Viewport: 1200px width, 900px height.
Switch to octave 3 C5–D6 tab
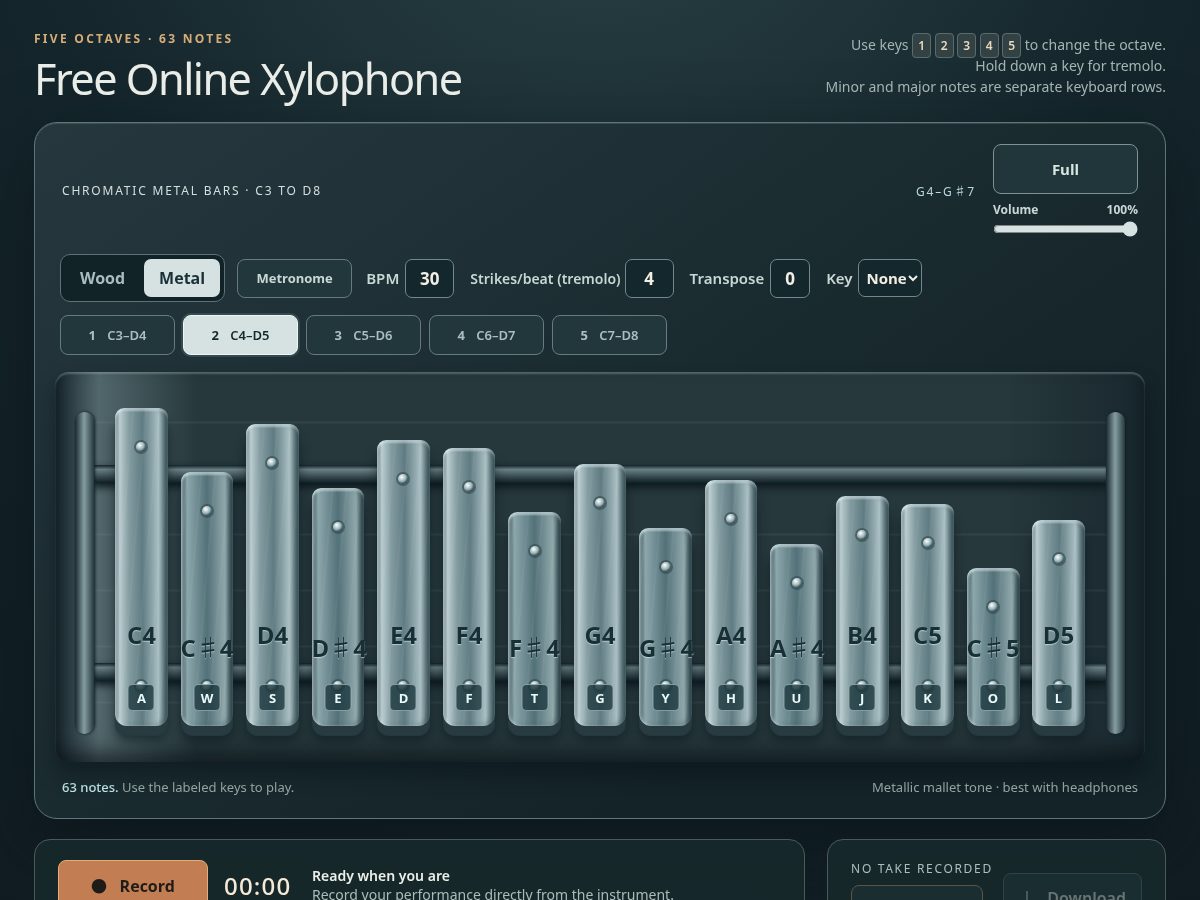[363, 335]
